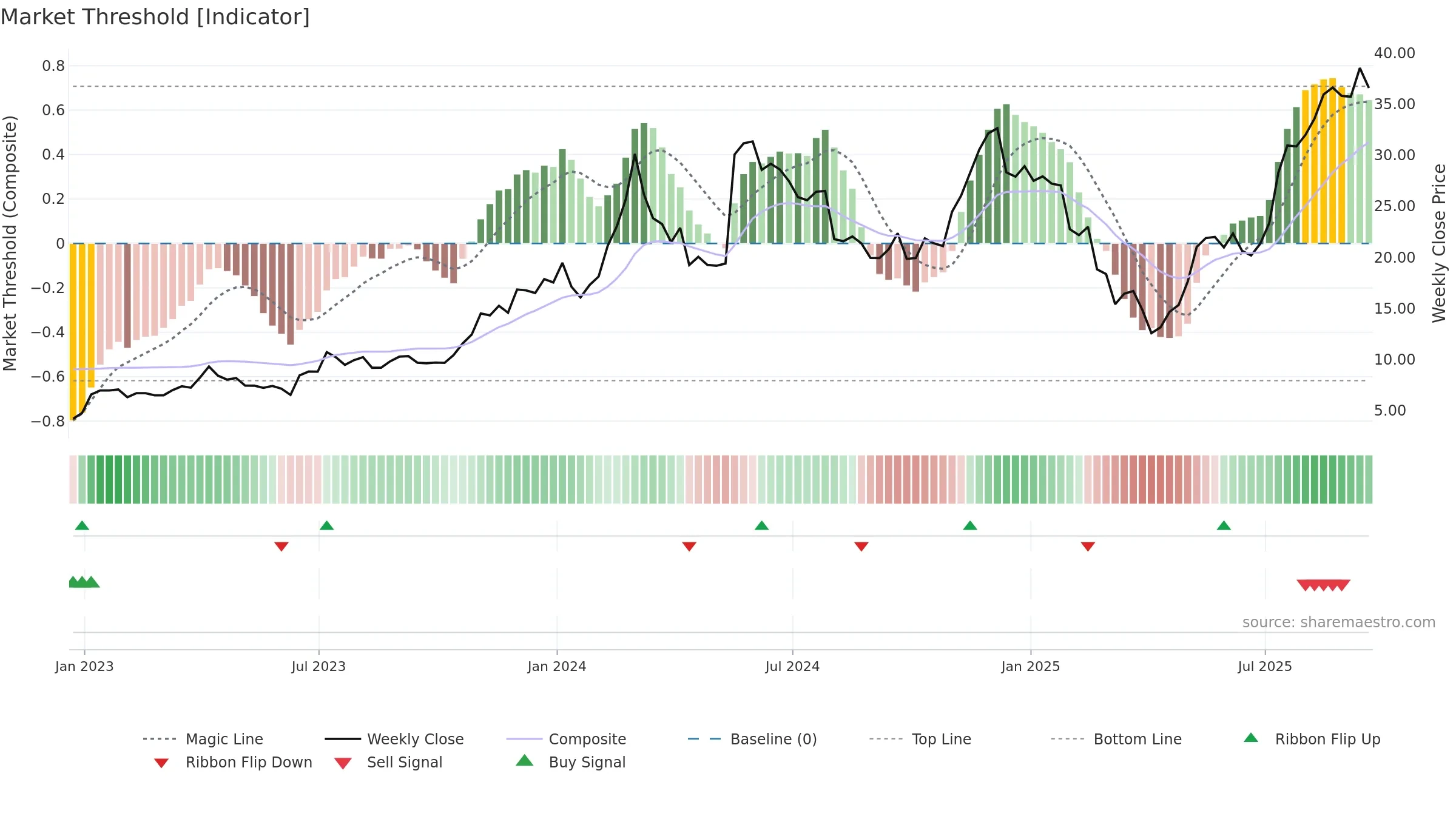This screenshot has height=819, width=1456.
Task: Click the Jan 2023 x-axis label
Action: pos(84,666)
